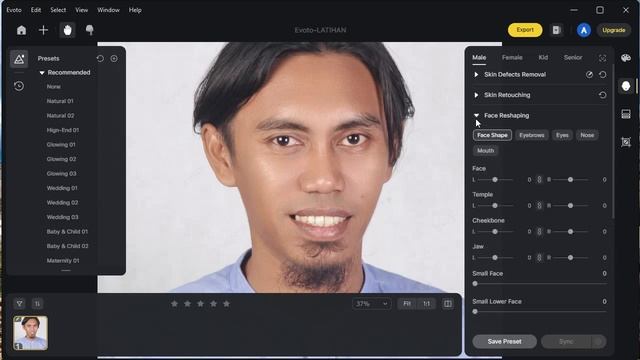Open the Evoto menu
Screen dimensions: 640x360
coord(14,10)
